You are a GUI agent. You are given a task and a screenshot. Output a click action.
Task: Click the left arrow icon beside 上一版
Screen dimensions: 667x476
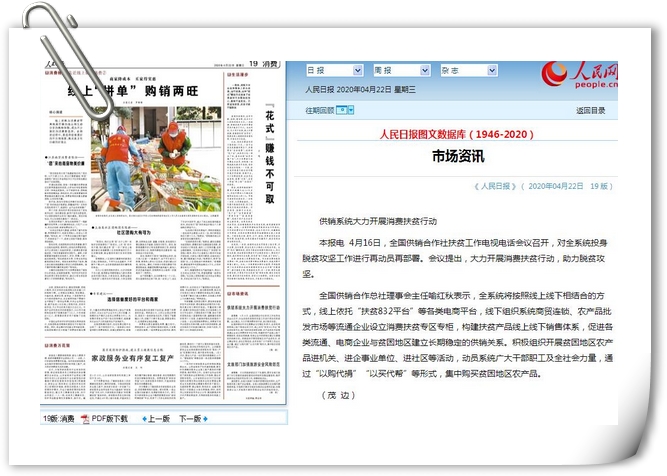point(145,419)
